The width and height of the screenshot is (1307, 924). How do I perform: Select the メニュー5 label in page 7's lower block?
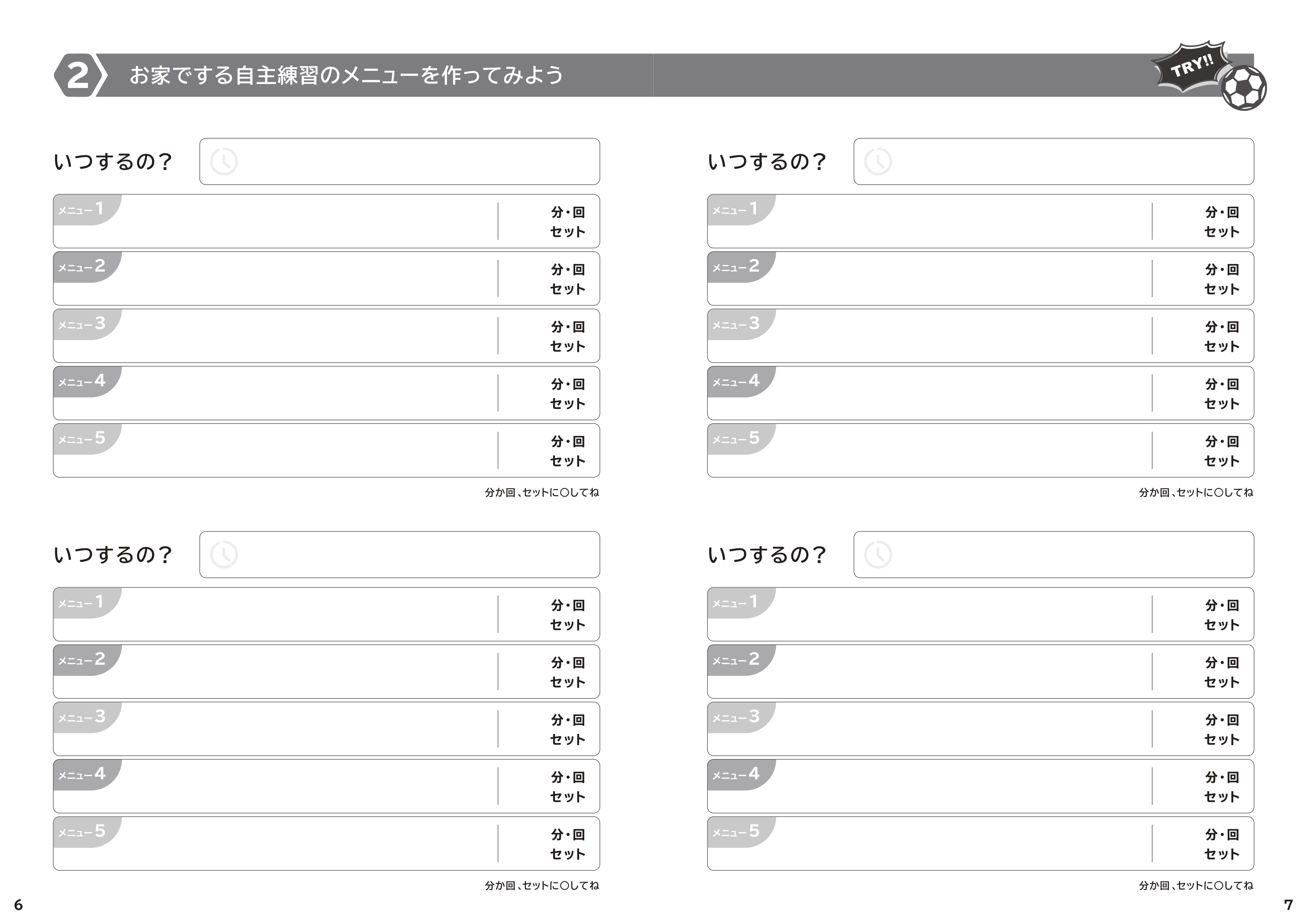point(735,832)
